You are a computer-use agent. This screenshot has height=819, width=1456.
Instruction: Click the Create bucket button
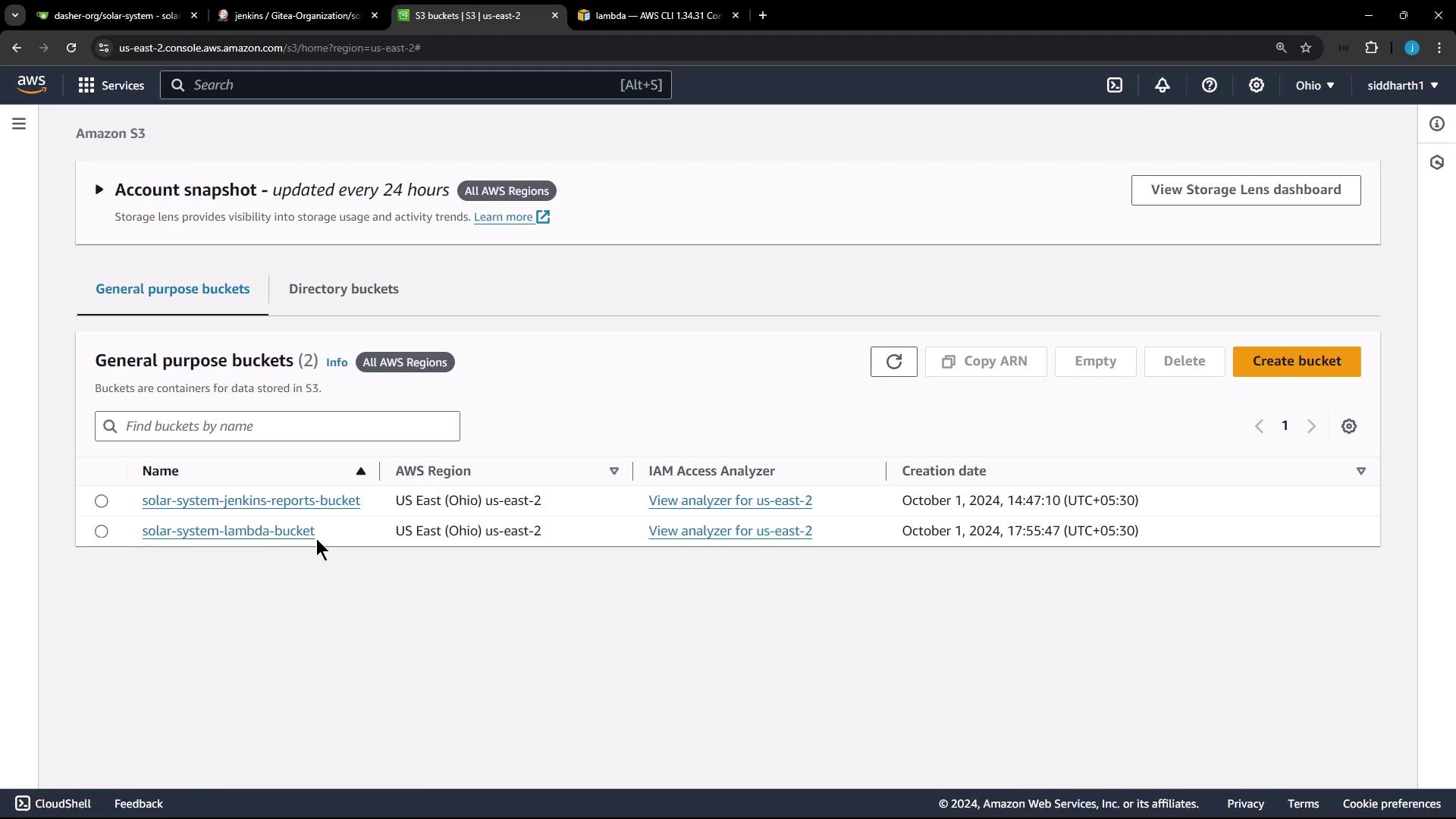(1296, 362)
